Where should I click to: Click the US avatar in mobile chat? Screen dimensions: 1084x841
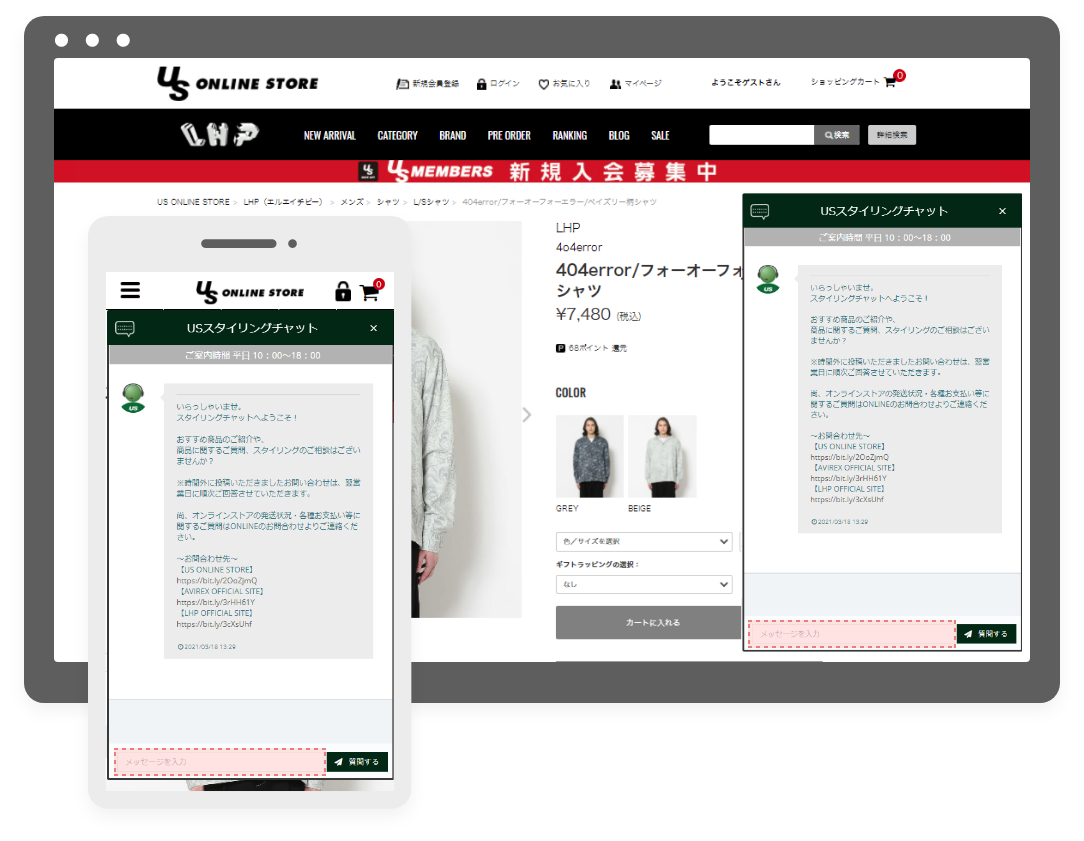point(133,399)
